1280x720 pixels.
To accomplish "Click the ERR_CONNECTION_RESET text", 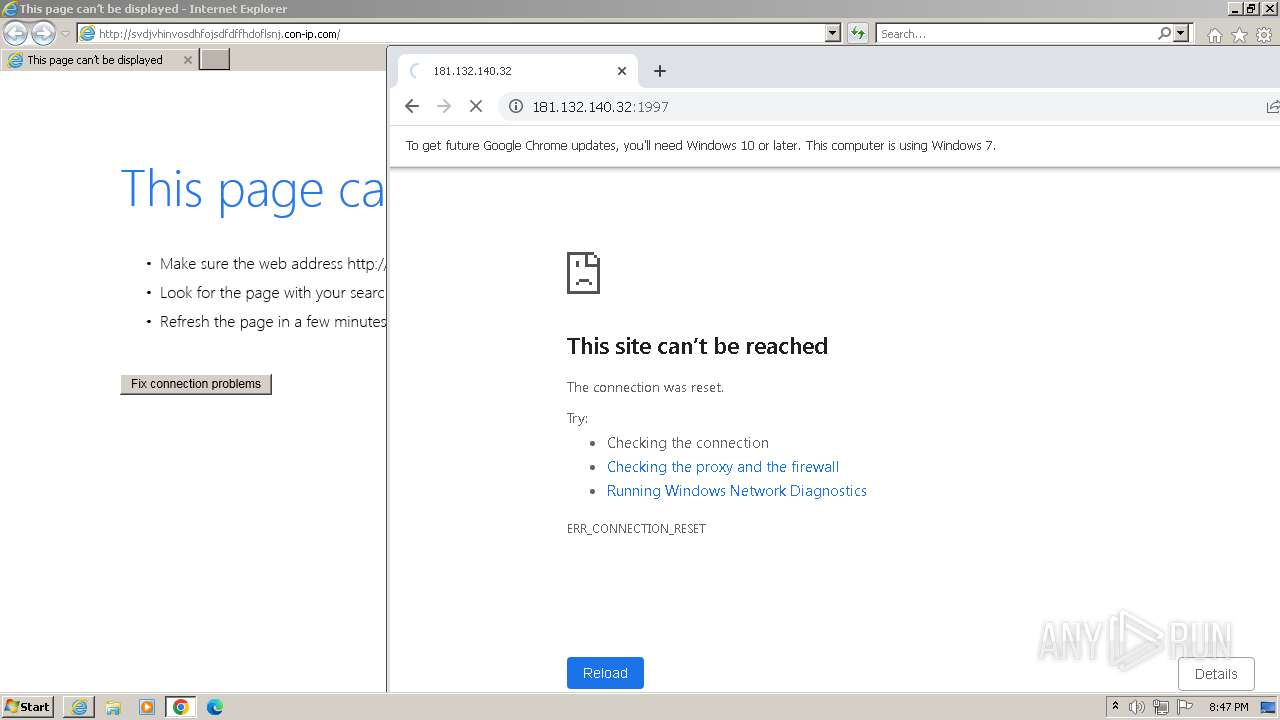I will click(x=636, y=529).
